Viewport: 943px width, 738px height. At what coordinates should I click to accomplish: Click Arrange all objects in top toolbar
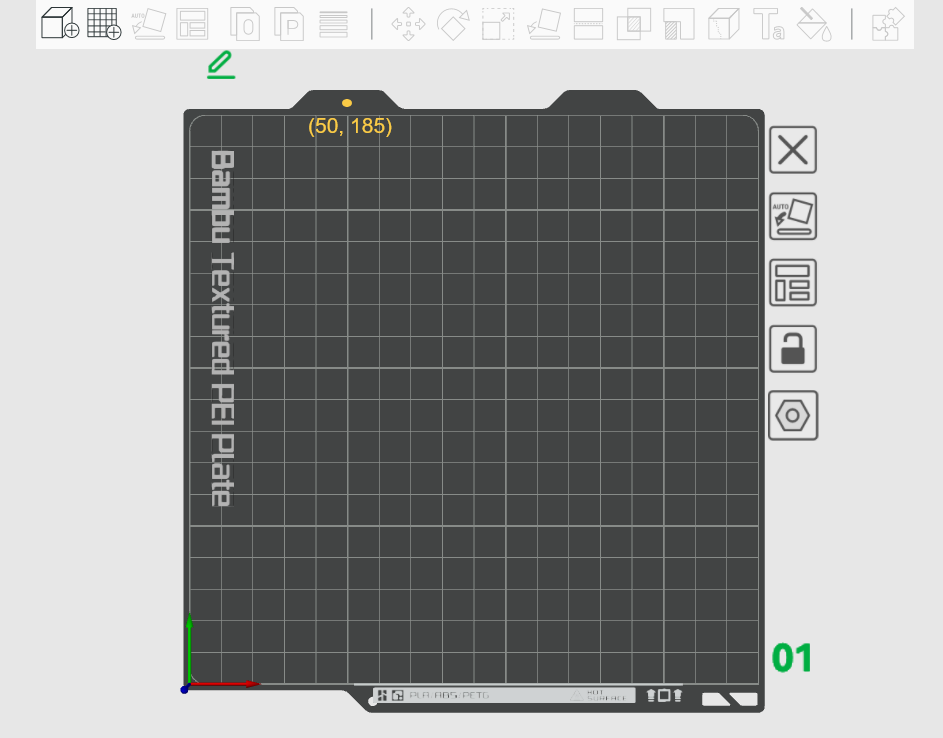191,23
